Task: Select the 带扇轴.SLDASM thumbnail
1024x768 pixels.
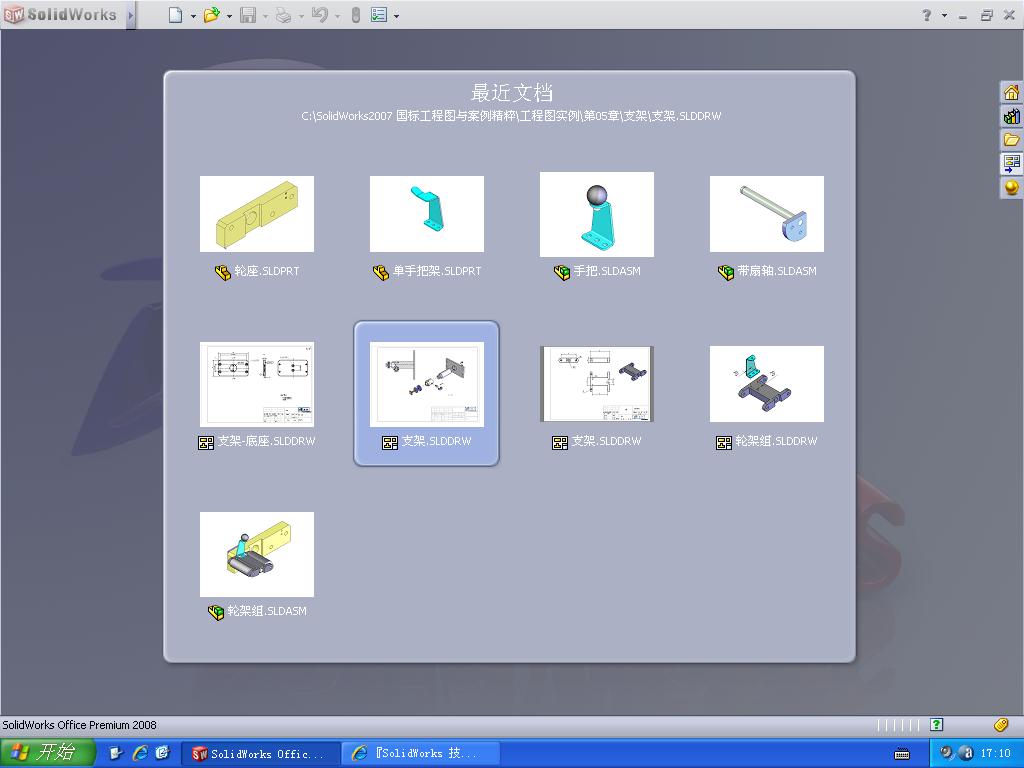Action: click(x=767, y=214)
